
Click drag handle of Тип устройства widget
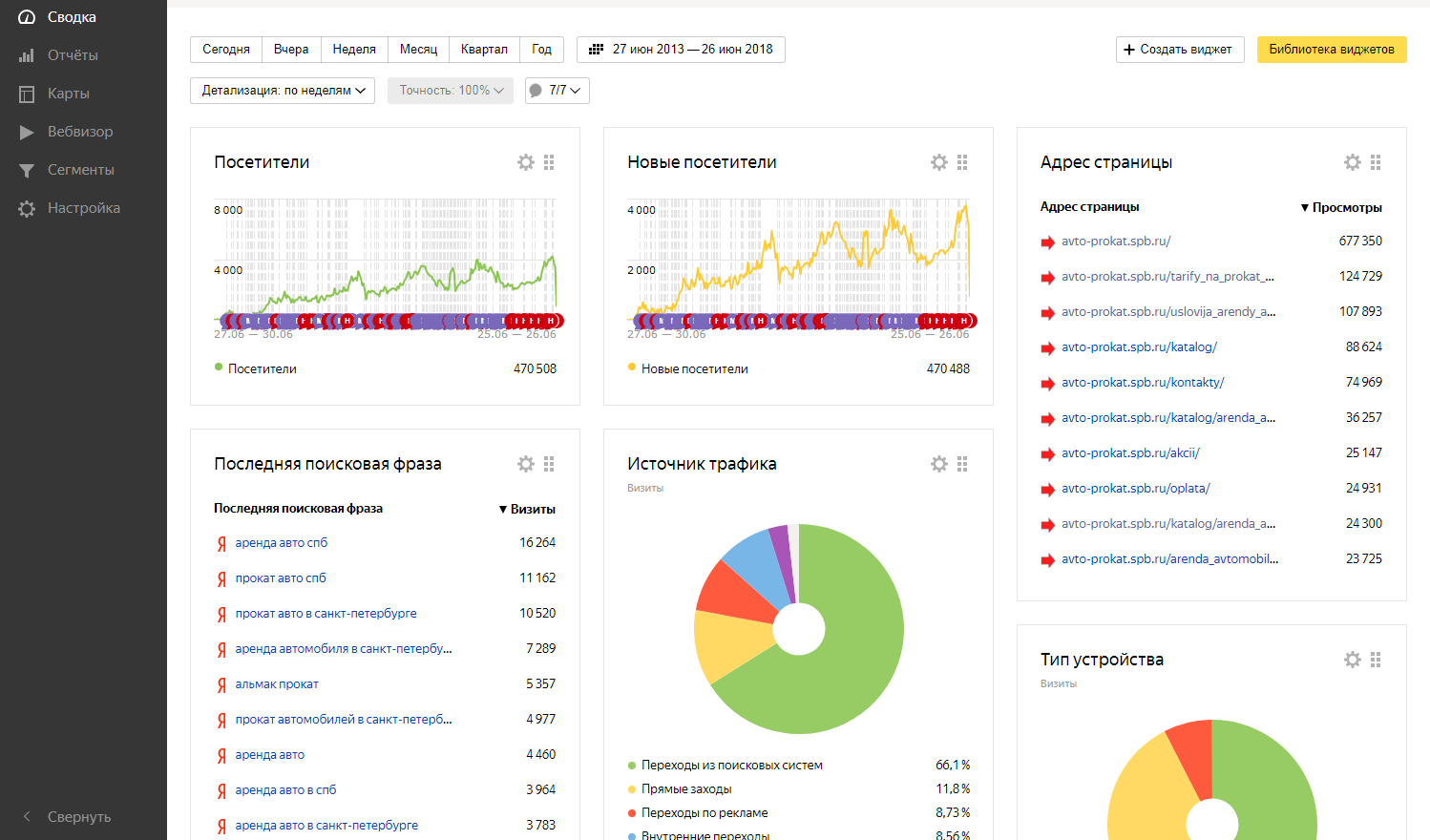click(1376, 660)
